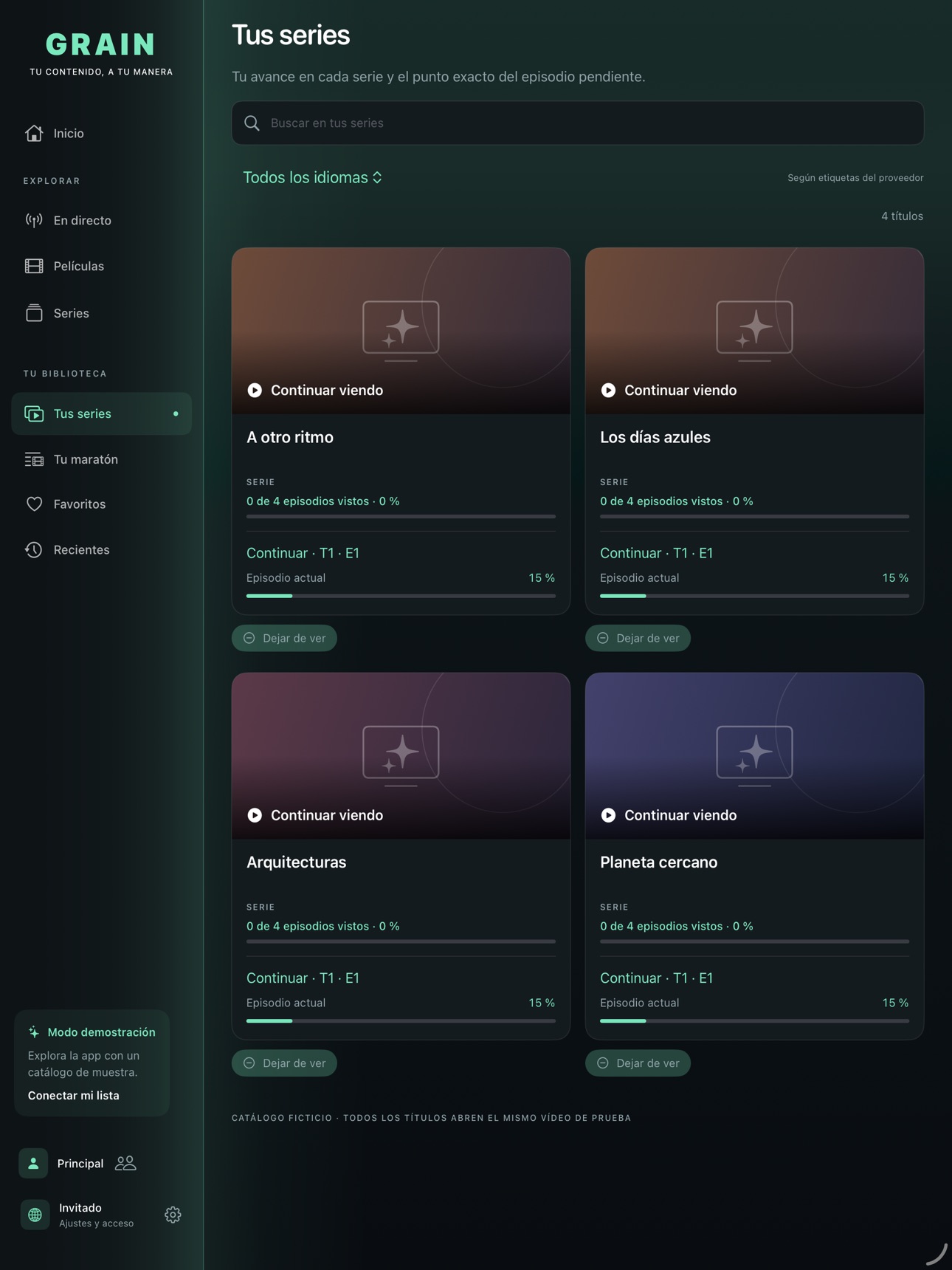Click the settings gear next to Invitado
Image resolution: width=952 pixels, height=1270 pixels.
173,1215
